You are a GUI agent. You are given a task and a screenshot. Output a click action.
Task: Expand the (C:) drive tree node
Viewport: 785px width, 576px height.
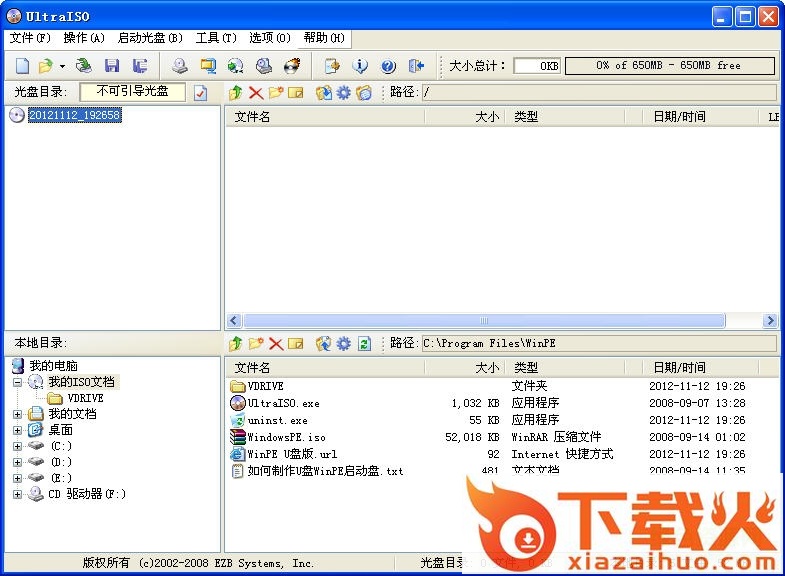(x=17, y=446)
